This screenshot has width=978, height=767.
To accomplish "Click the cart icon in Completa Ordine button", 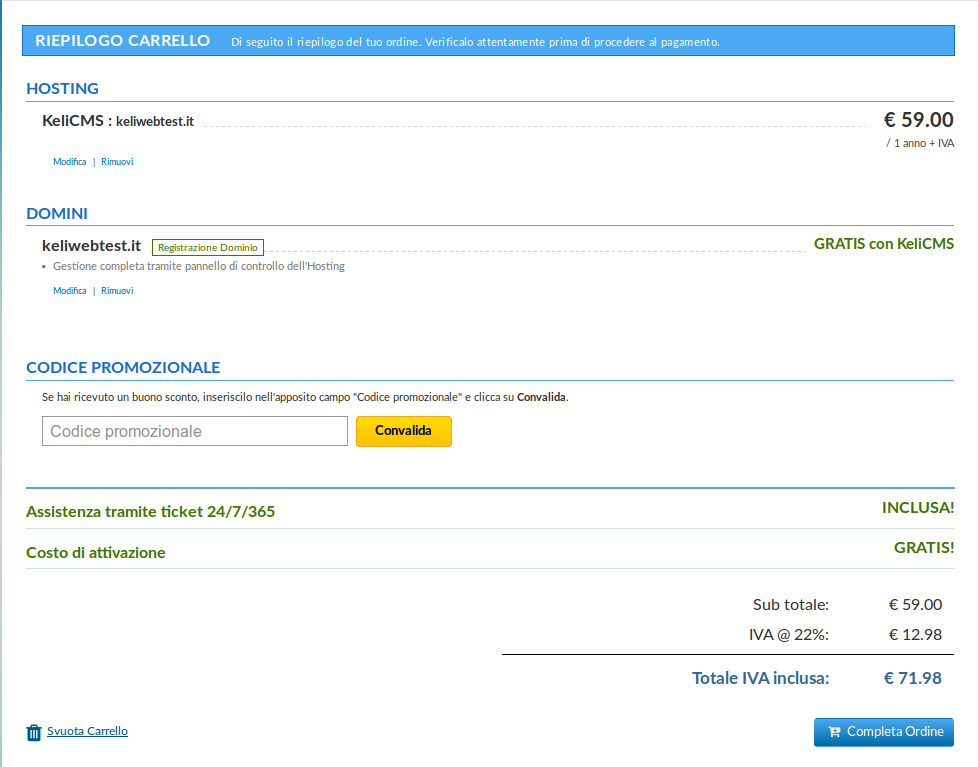I will point(834,732).
